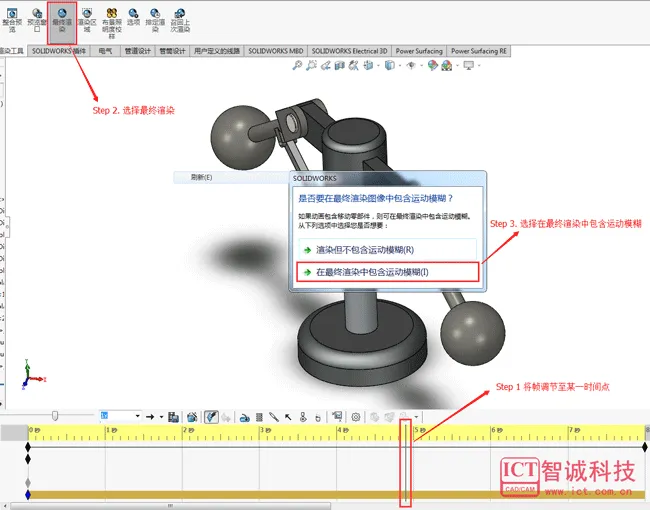Select the 渲染区域 render region tool
The height and width of the screenshot is (510, 650).
tap(87, 20)
